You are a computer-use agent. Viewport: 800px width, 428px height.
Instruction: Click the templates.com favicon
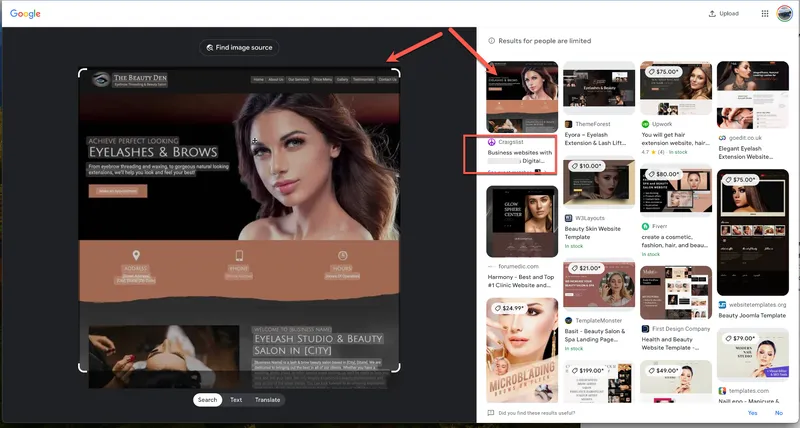[x=722, y=391]
